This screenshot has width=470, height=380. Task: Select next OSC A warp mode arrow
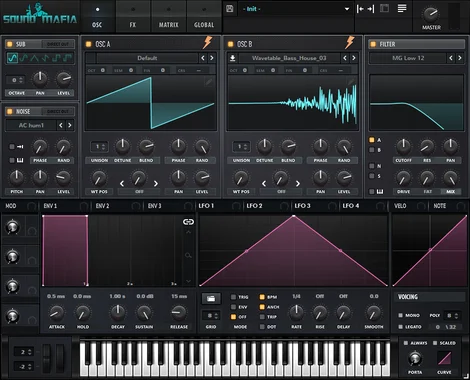click(156, 184)
